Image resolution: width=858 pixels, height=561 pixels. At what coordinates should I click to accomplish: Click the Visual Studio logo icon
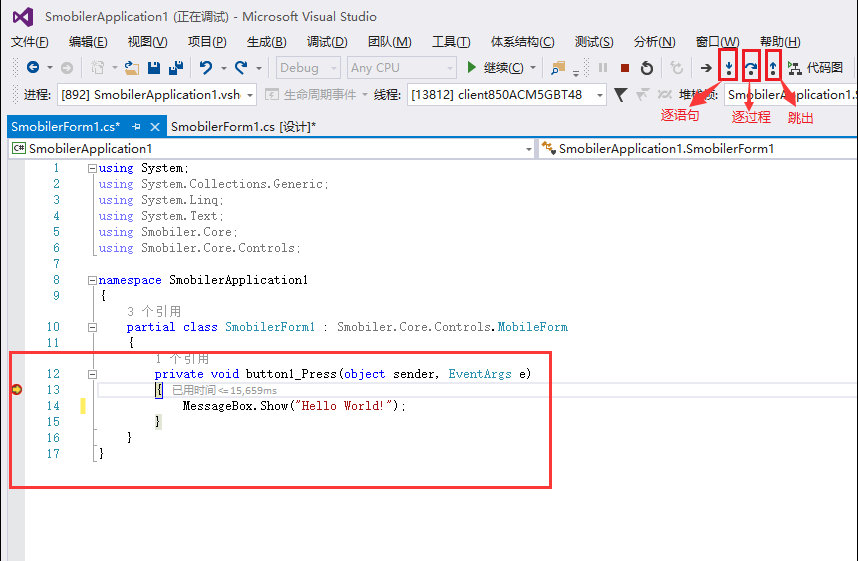point(23,17)
